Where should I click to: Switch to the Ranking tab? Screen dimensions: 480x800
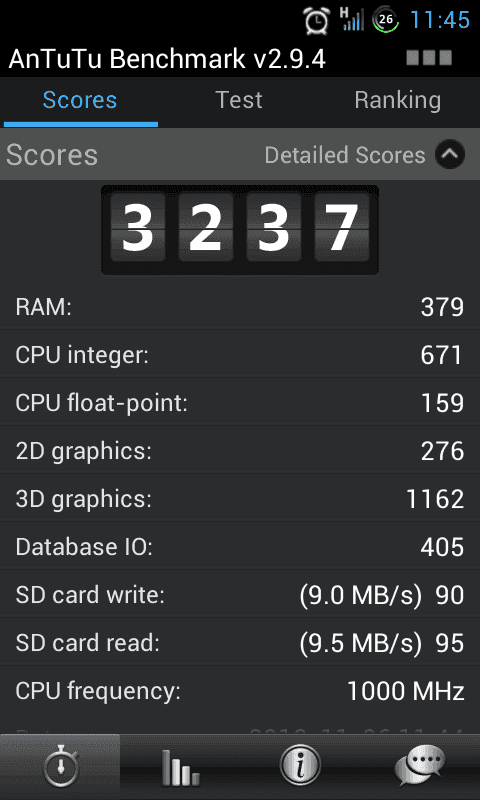pos(397,100)
